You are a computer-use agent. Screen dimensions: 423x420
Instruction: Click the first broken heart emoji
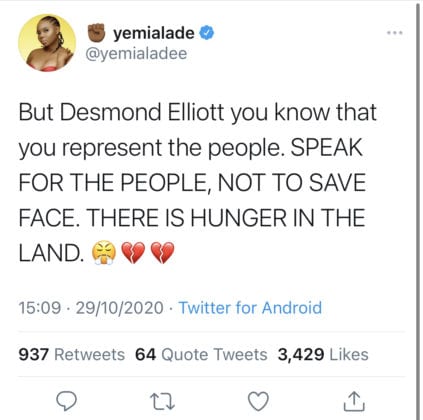133,252
